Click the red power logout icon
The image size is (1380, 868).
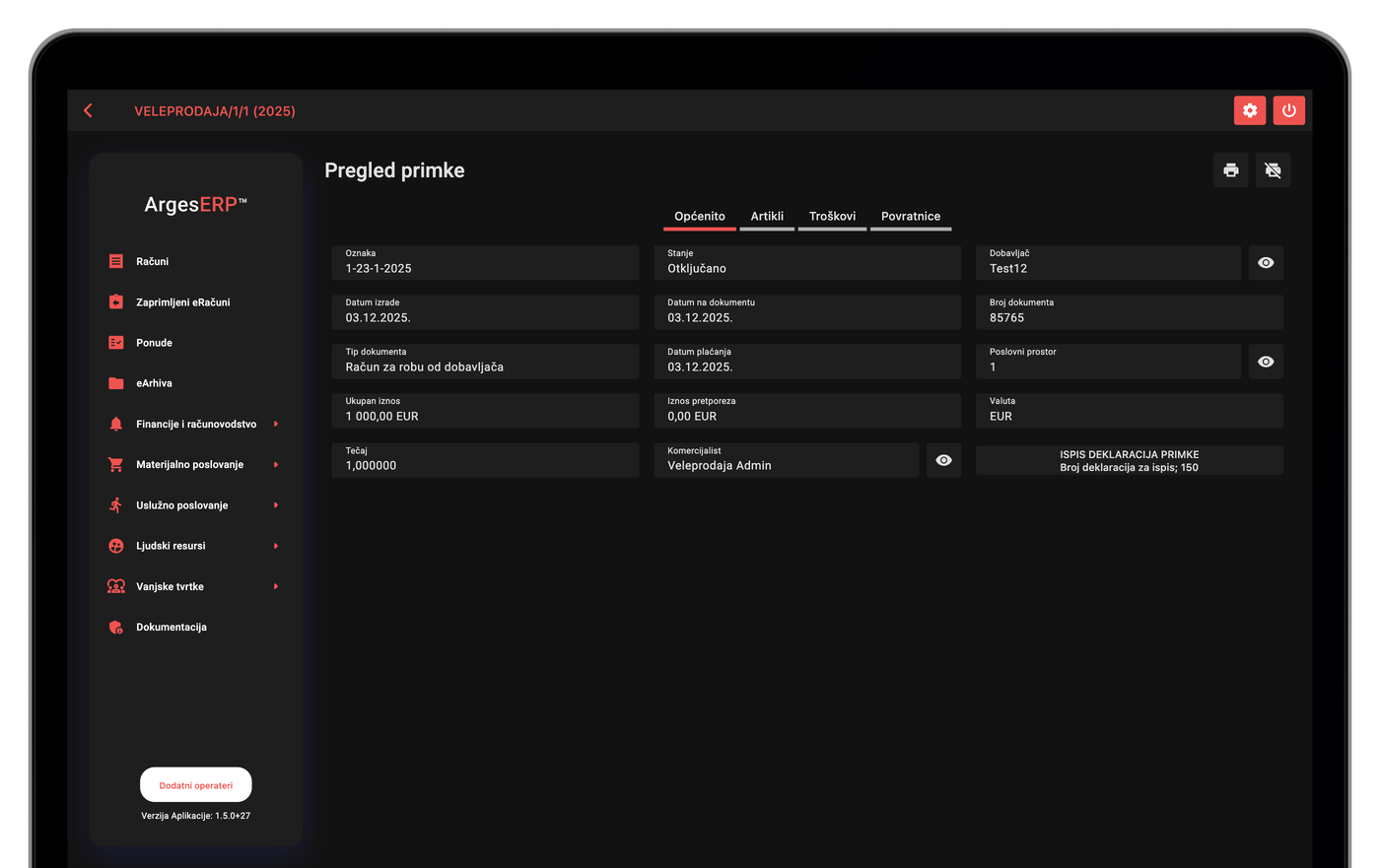tap(1289, 110)
